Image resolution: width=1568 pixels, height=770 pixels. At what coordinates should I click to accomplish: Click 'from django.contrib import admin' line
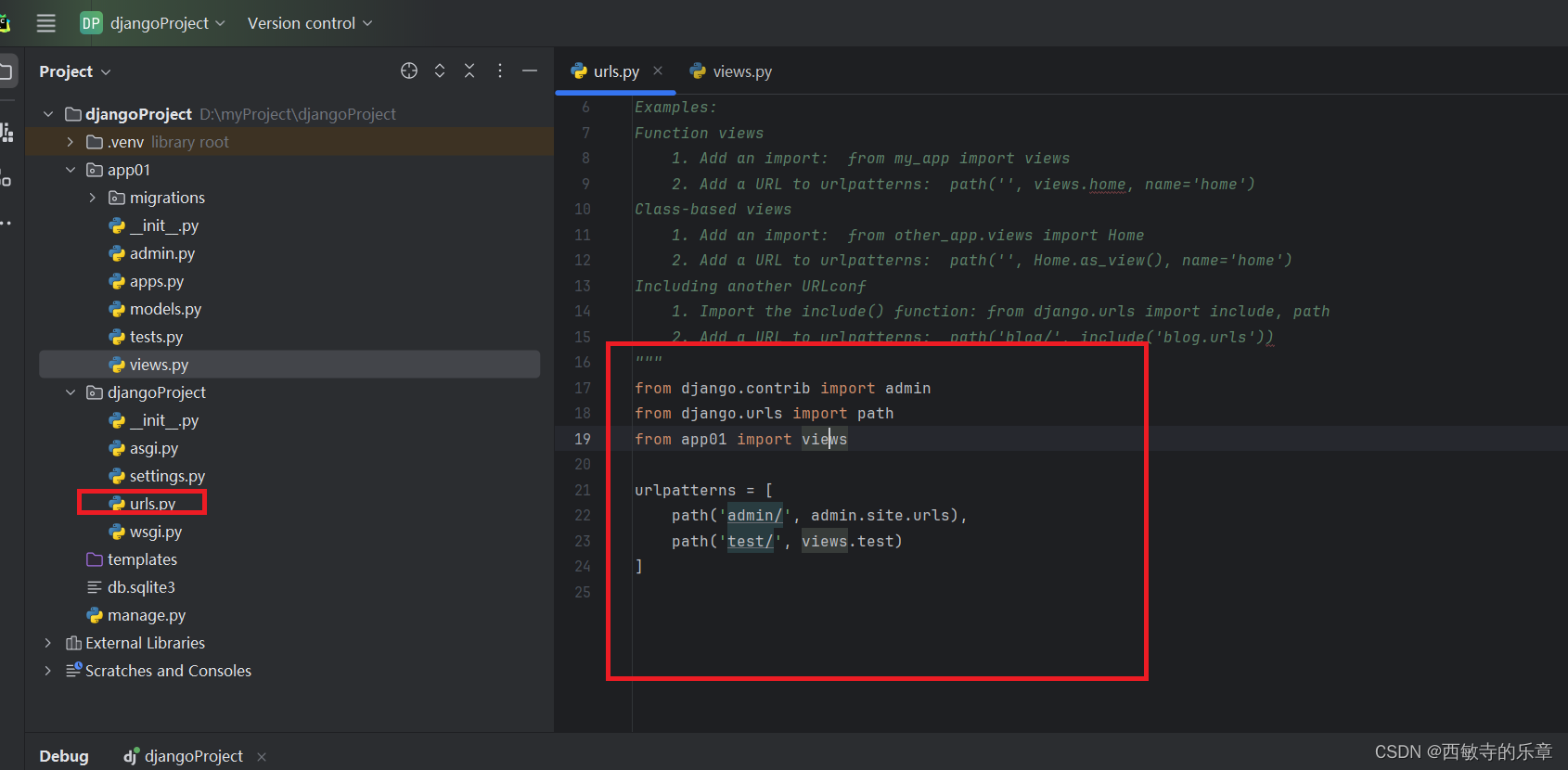(783, 388)
